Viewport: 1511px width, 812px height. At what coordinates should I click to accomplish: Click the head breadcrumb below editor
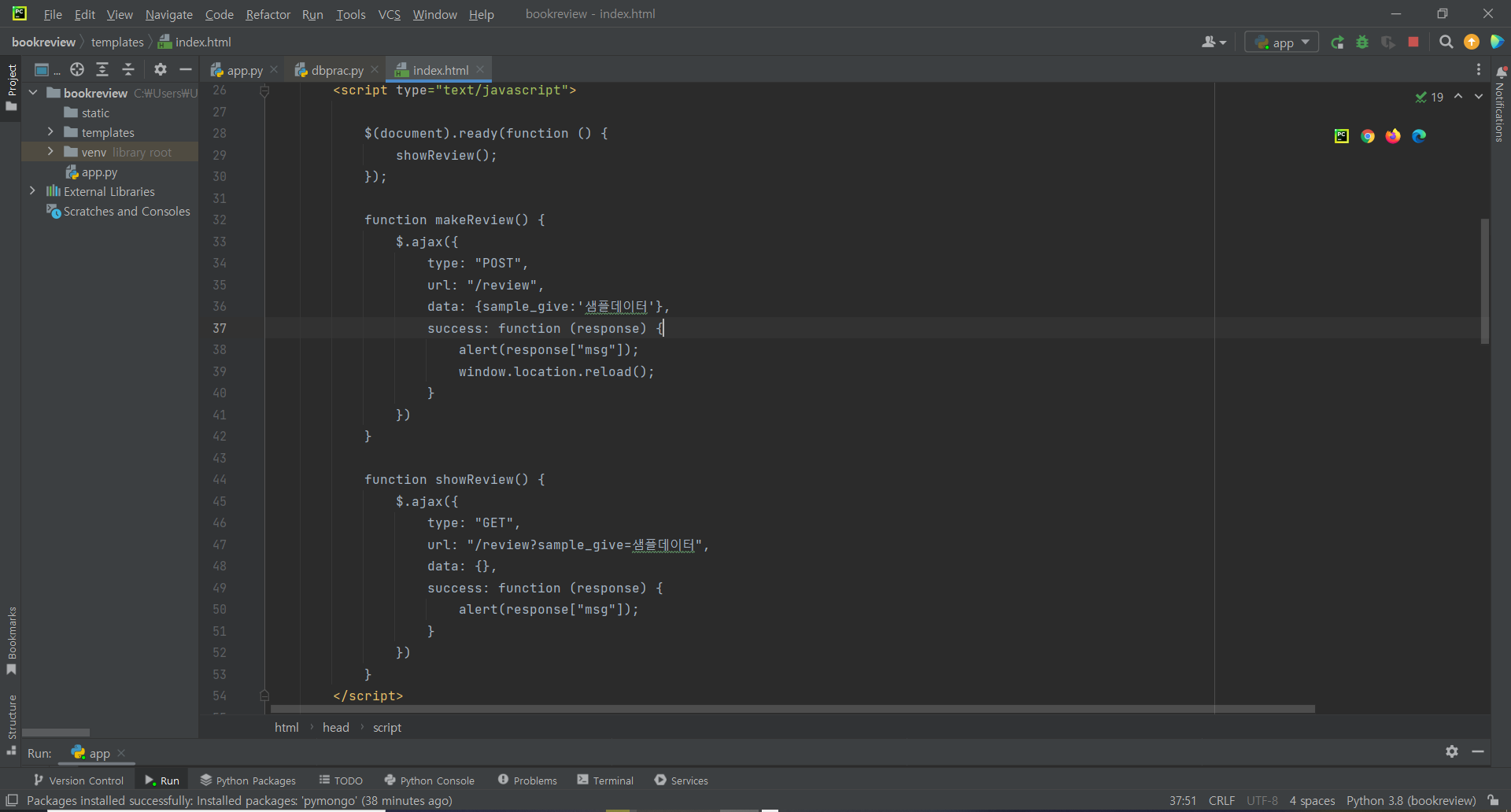coord(336,728)
